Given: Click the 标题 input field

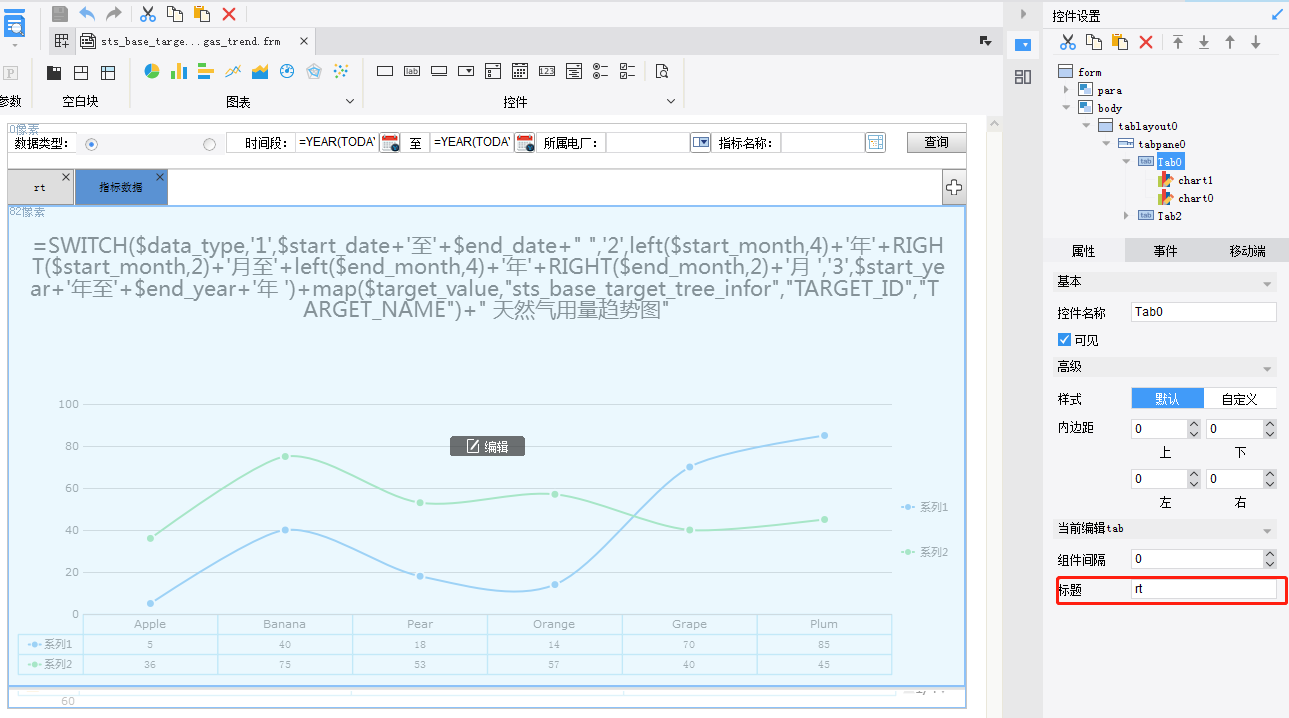Looking at the screenshot, I should pos(1204,590).
